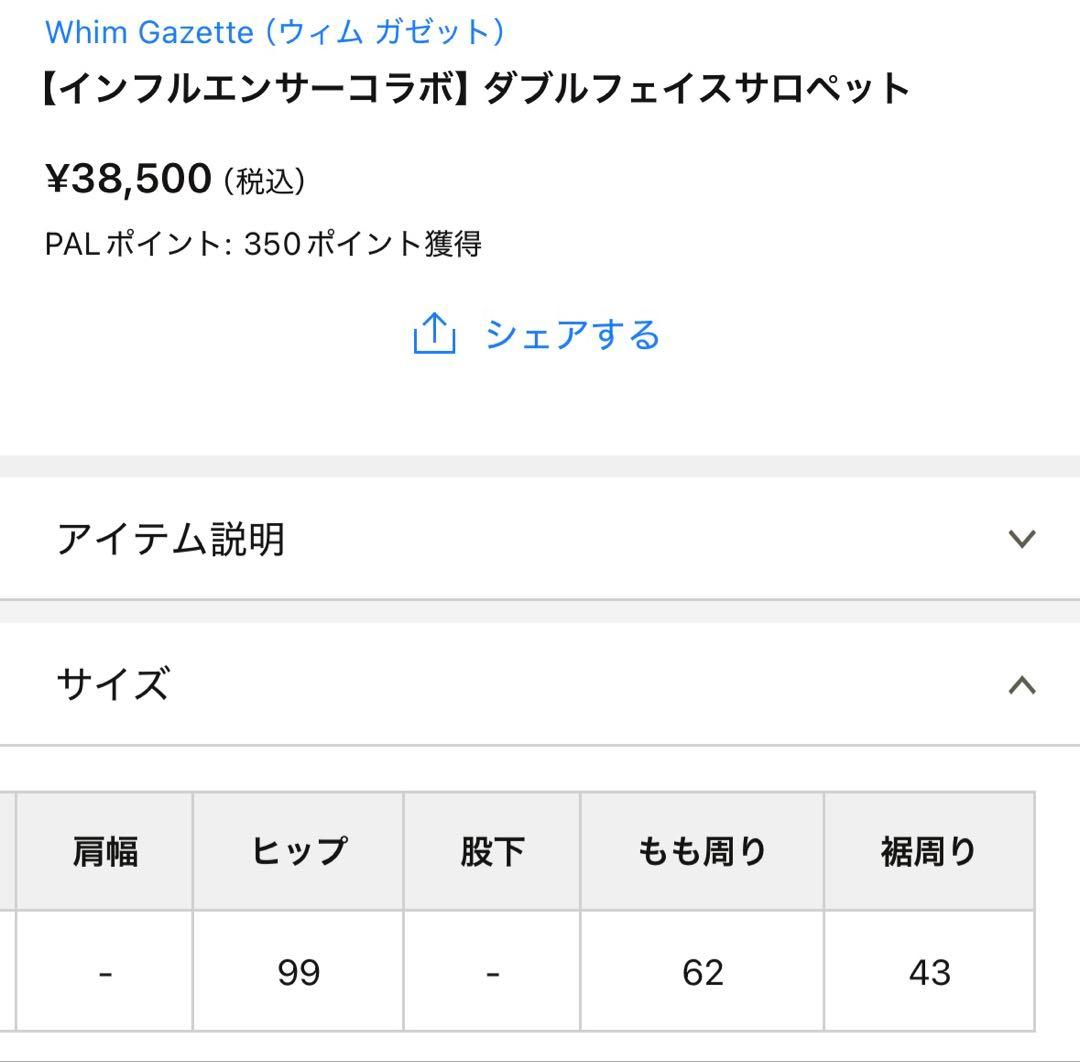
Task: Select the もも周り column header
Action: click(700, 851)
